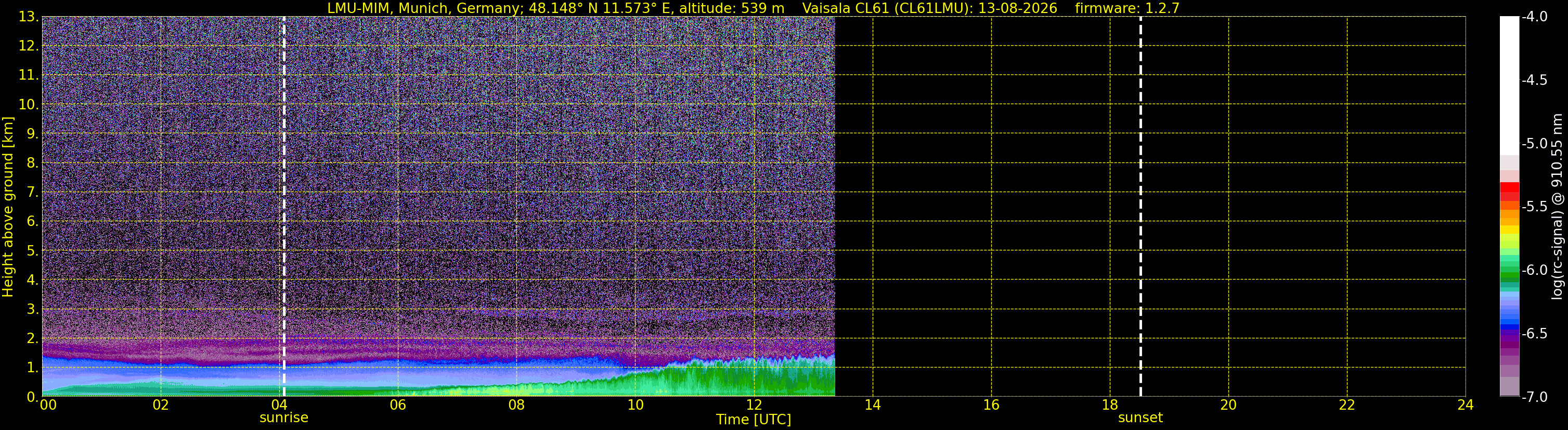Click the colorbar tick label '-6.5'
1568x430 pixels.
tap(1534, 334)
